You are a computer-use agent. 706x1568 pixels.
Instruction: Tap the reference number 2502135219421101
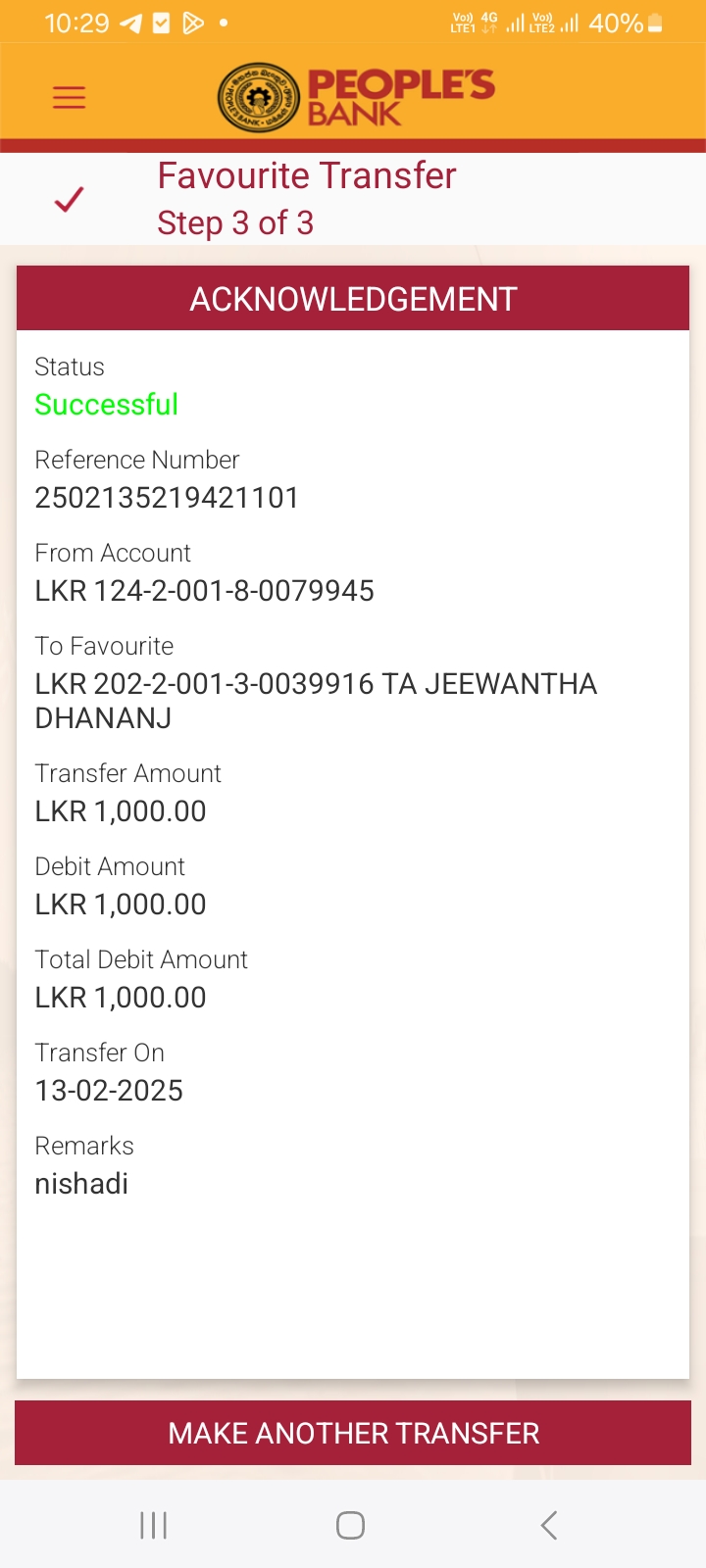tap(167, 498)
